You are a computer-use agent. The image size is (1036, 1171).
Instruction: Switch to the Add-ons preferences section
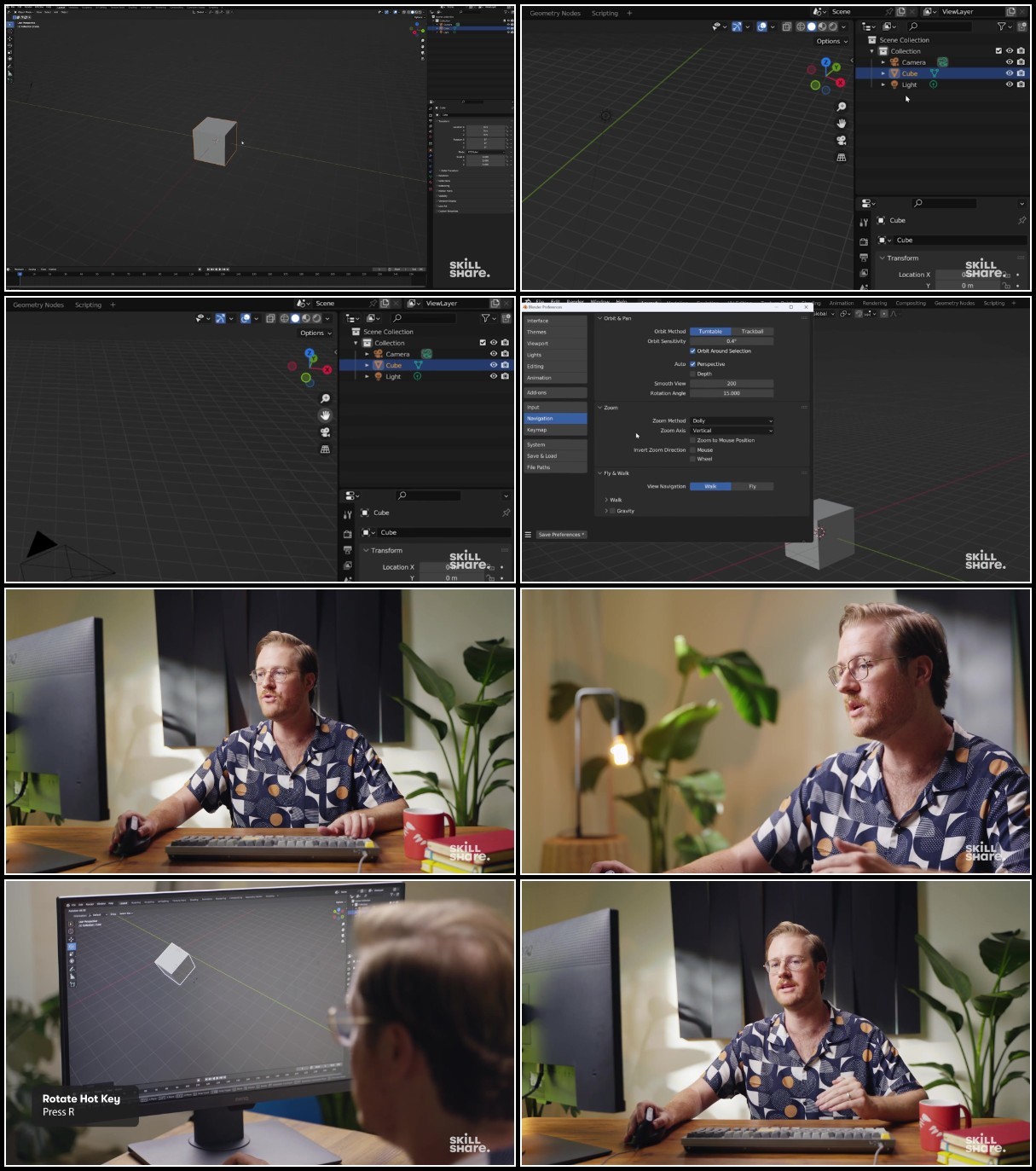555,392
